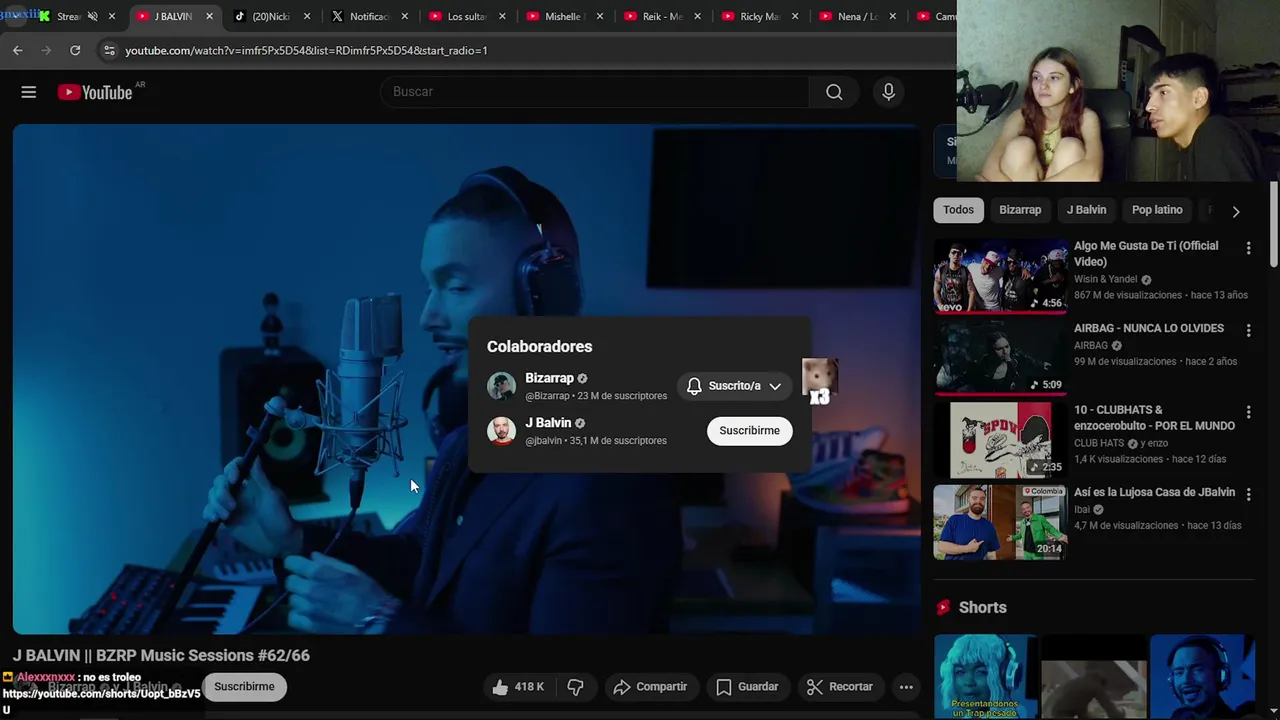Image resolution: width=1280 pixels, height=720 pixels.
Task: Click the Shorts section heading
Action: point(982,608)
